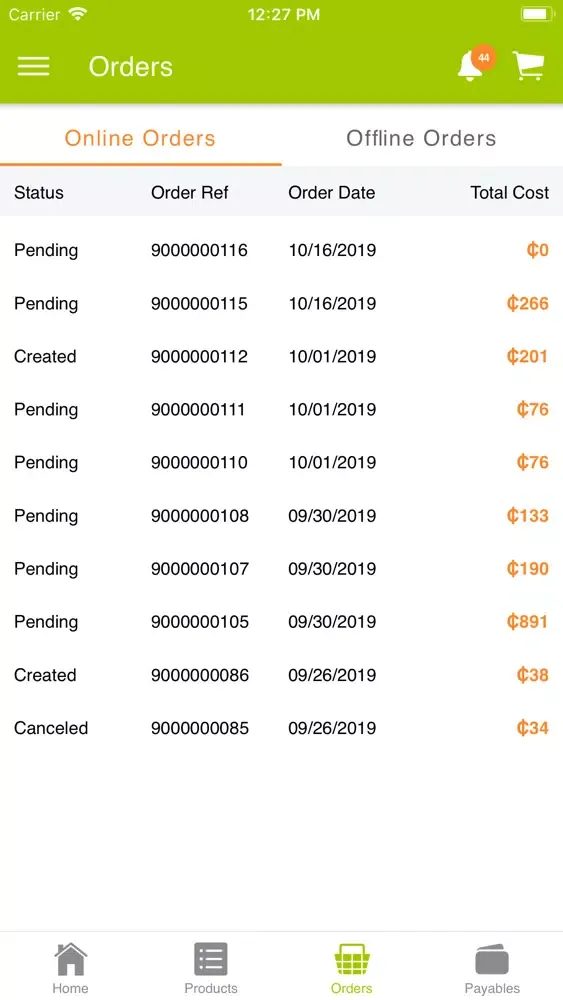Open the Products list tab
The image size is (563, 1000).
[211, 968]
